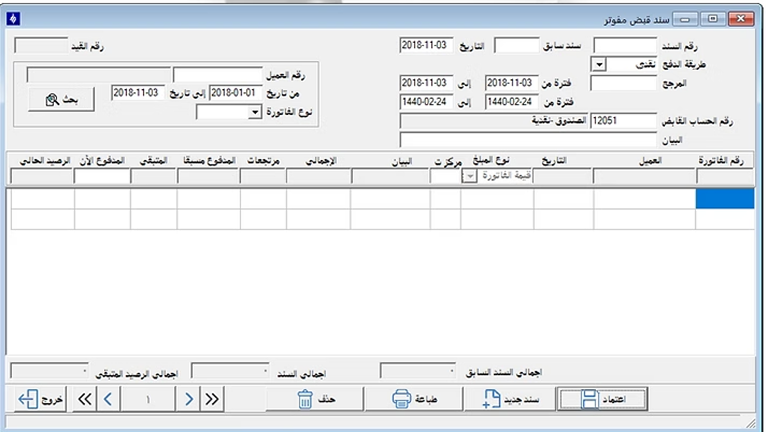Click the current balance (الرصيد الحالي) column header
Viewport: 768px width, 432px height.
(x=45, y=161)
